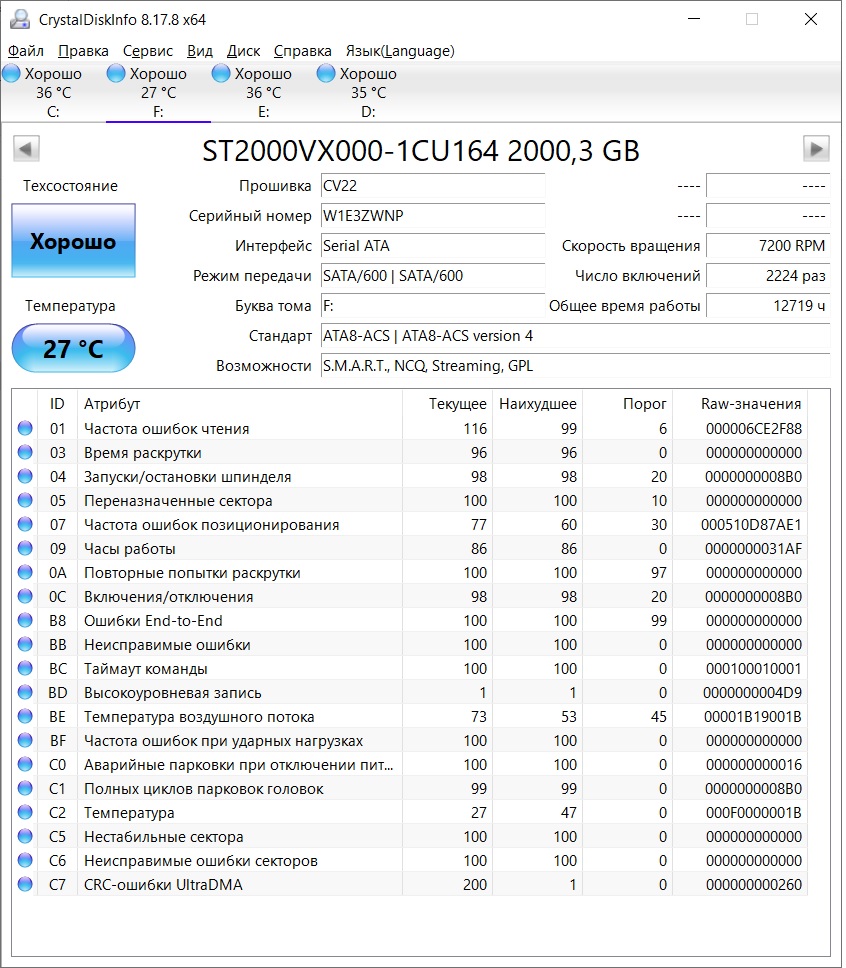Select the F: drive tab at 27 °C
Screen dimensions: 846x968
click(x=158, y=92)
